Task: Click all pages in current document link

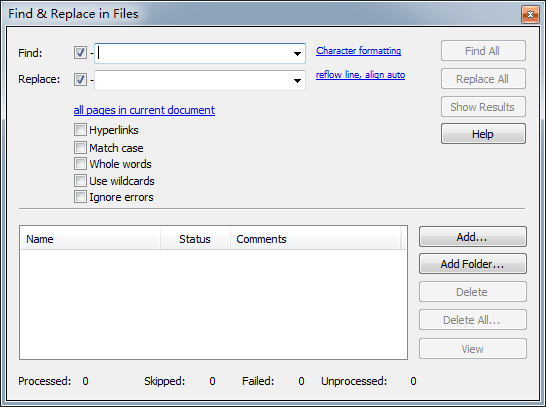Action: pos(144,110)
